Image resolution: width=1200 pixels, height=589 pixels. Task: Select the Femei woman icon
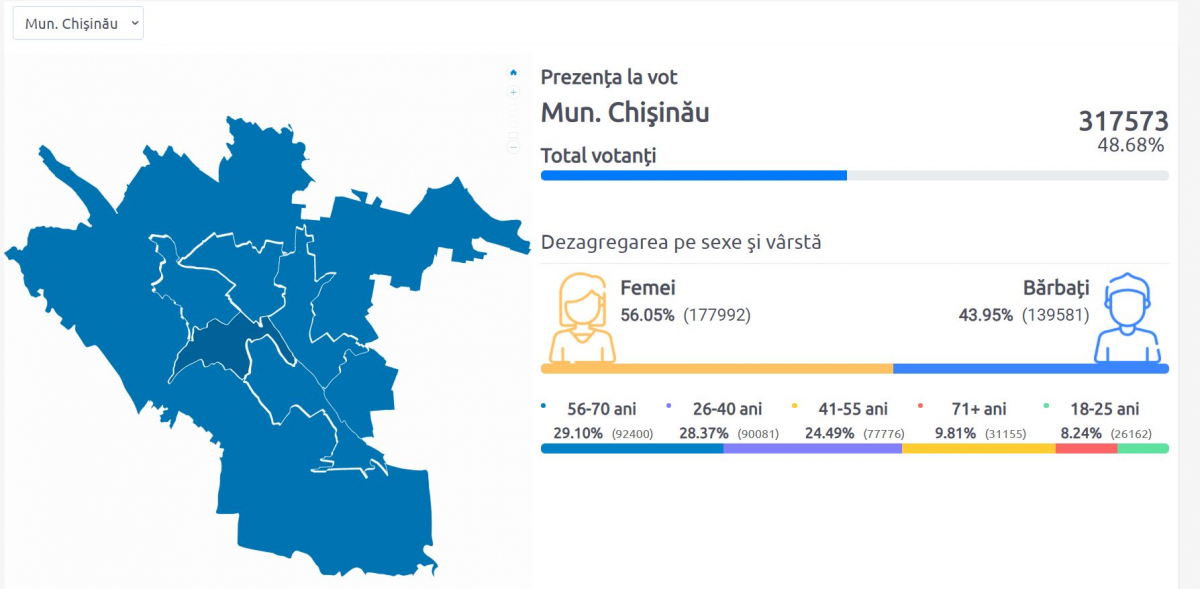(582, 317)
